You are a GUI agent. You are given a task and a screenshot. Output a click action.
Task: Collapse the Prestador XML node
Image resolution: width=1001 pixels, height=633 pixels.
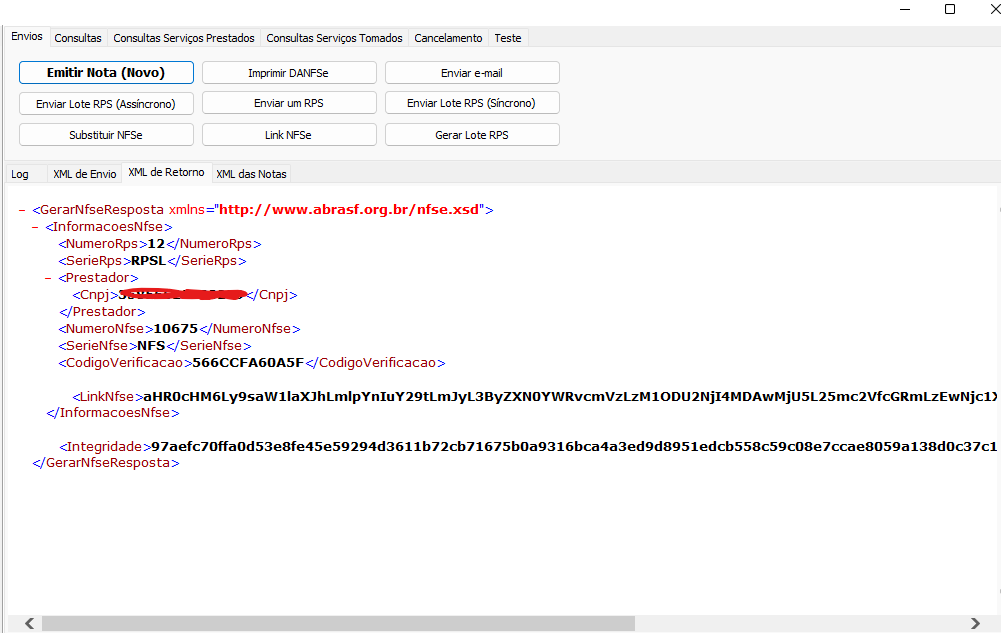click(48, 278)
